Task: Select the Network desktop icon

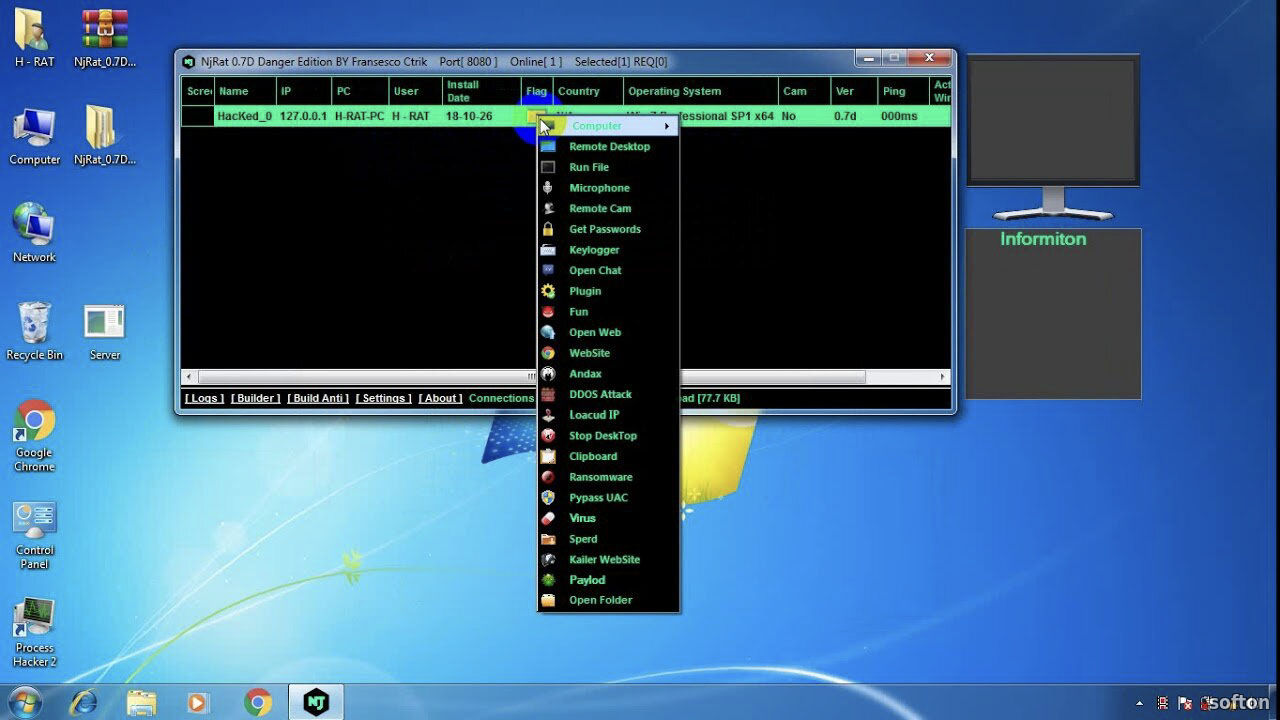Action: click(34, 233)
